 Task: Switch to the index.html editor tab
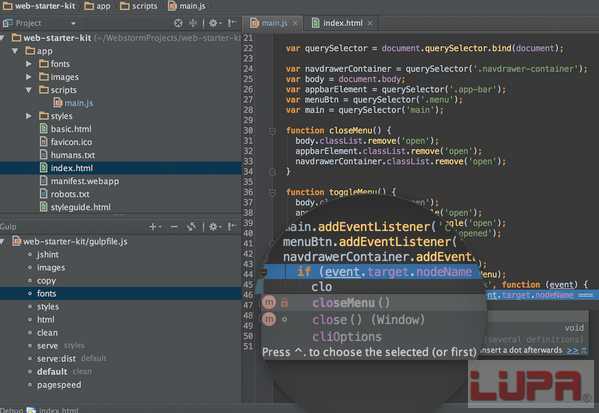click(x=343, y=23)
